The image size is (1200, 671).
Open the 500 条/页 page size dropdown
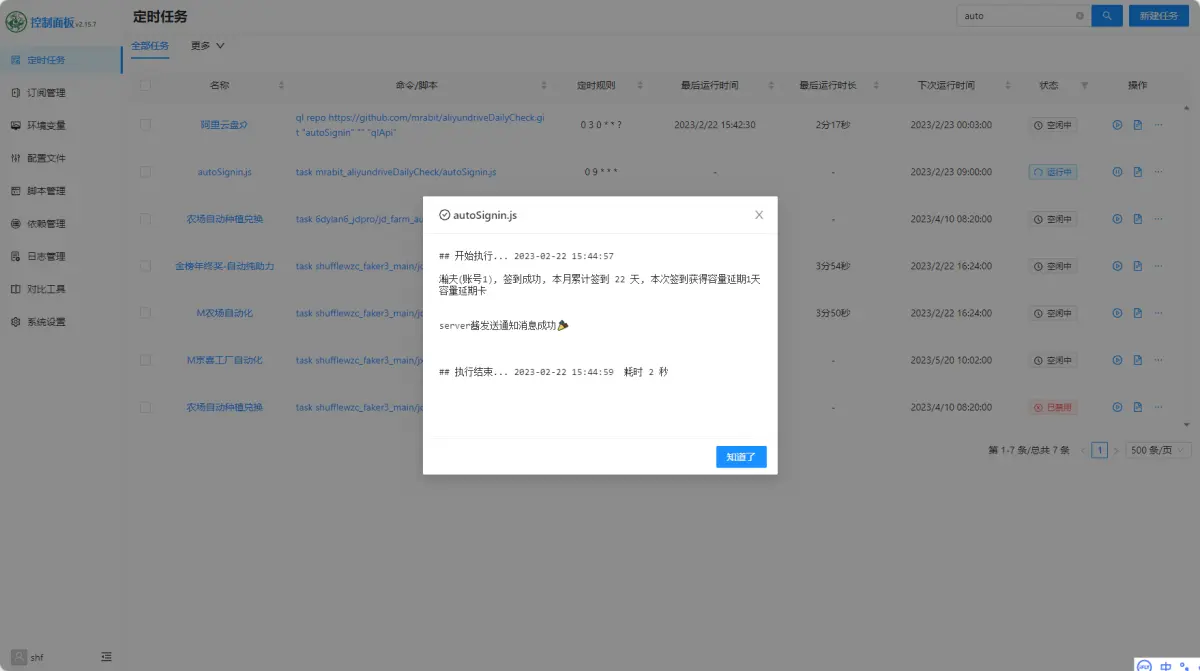(x=1158, y=450)
